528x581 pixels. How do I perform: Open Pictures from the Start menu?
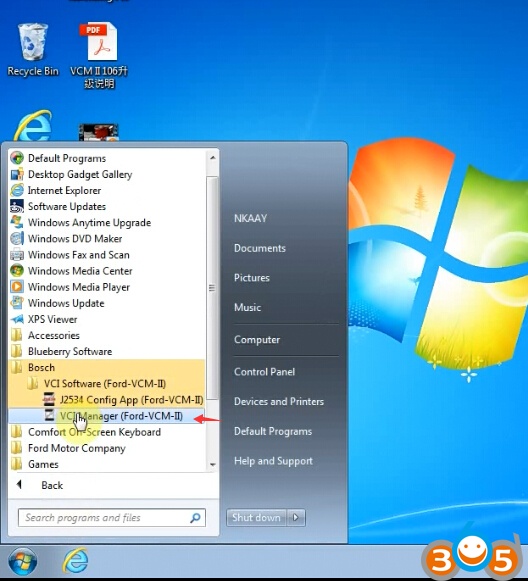coord(252,278)
